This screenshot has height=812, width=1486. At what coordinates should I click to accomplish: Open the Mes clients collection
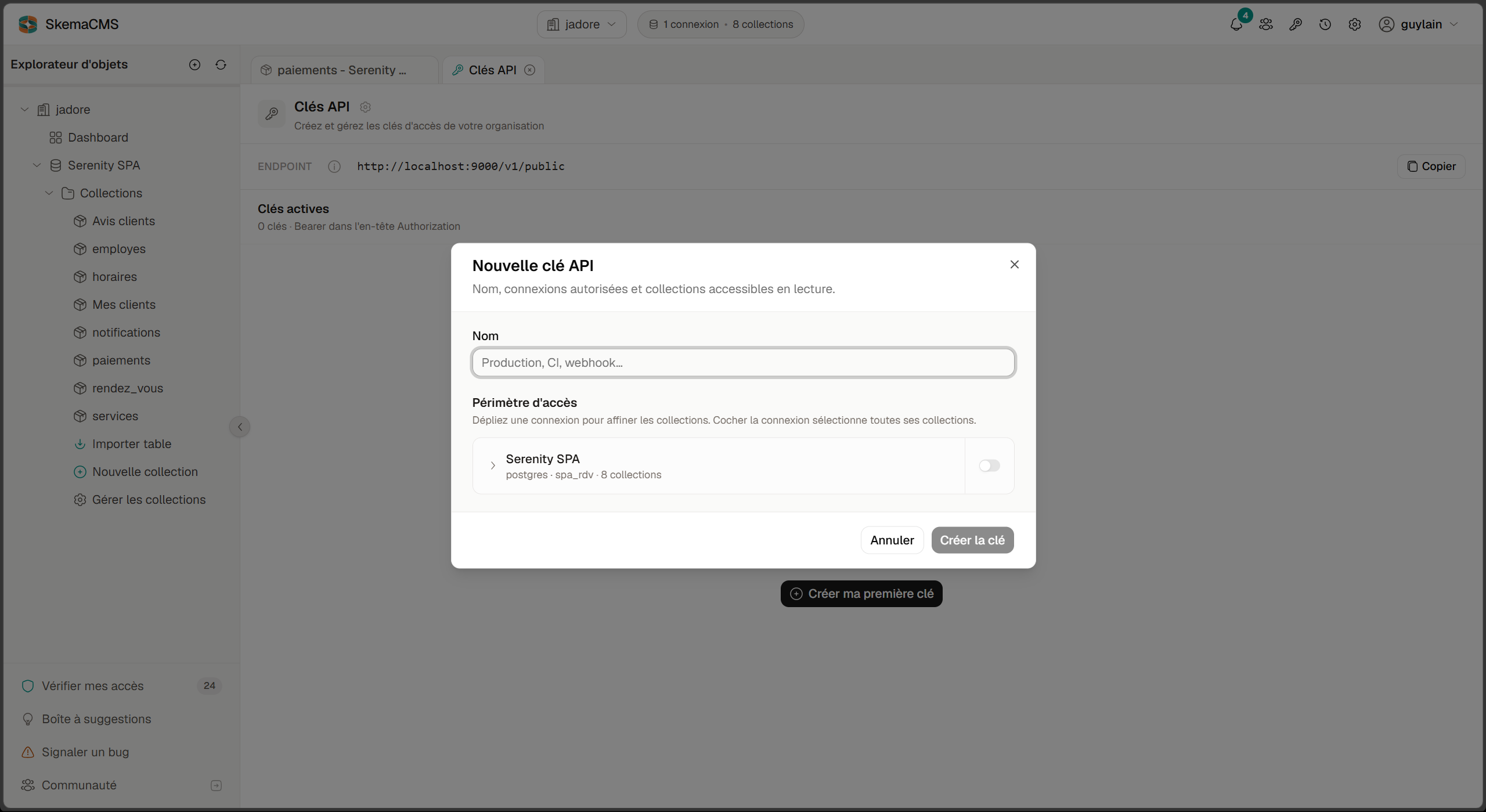click(124, 305)
